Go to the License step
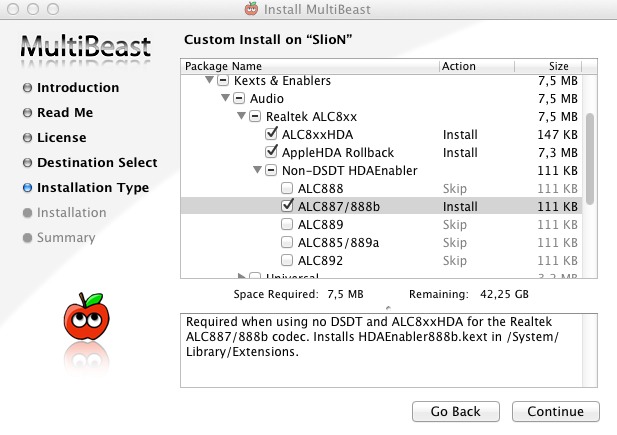The width and height of the screenshot is (617, 435). pos(61,137)
